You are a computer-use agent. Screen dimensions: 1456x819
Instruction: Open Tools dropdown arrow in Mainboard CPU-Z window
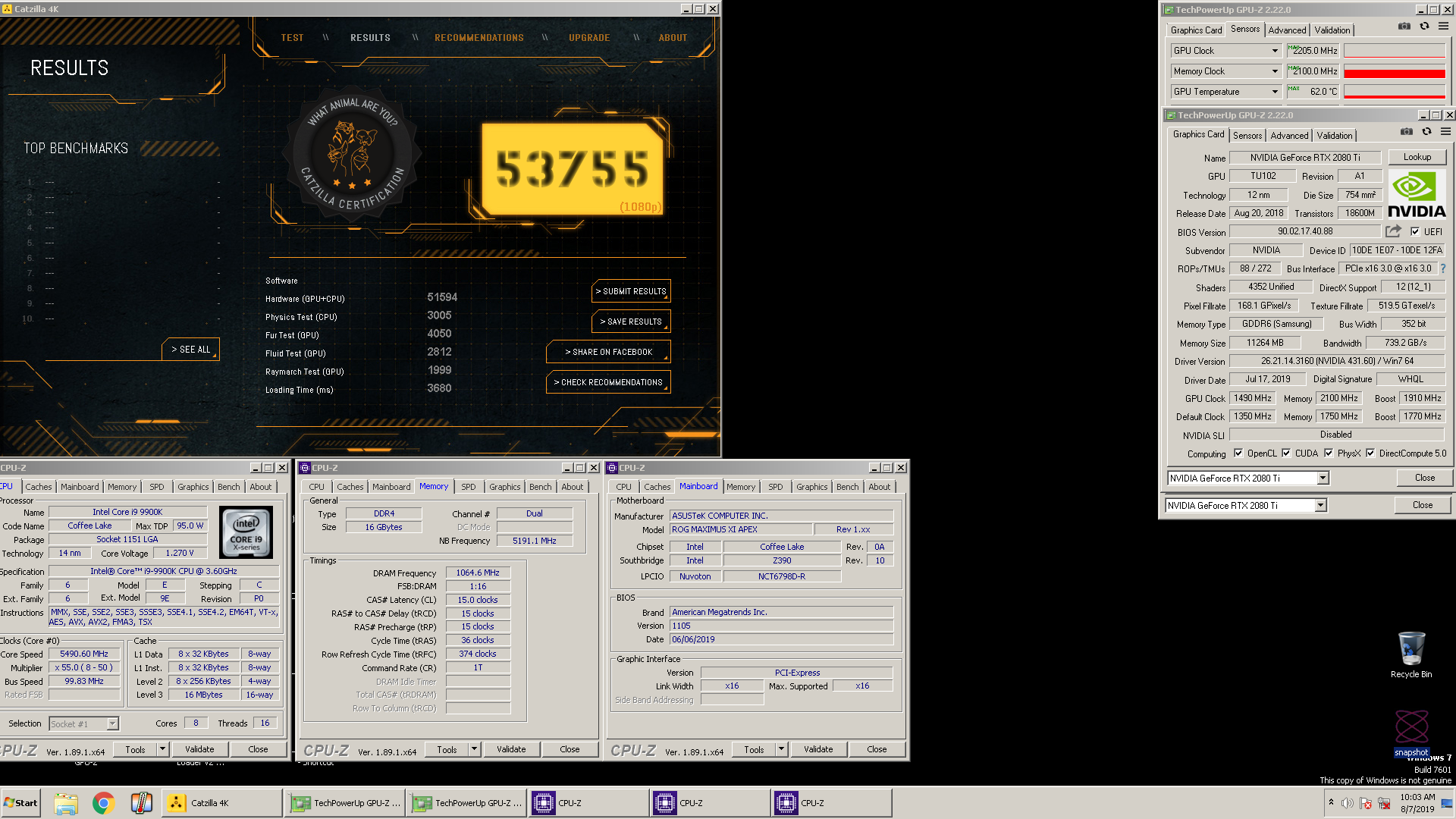781,749
